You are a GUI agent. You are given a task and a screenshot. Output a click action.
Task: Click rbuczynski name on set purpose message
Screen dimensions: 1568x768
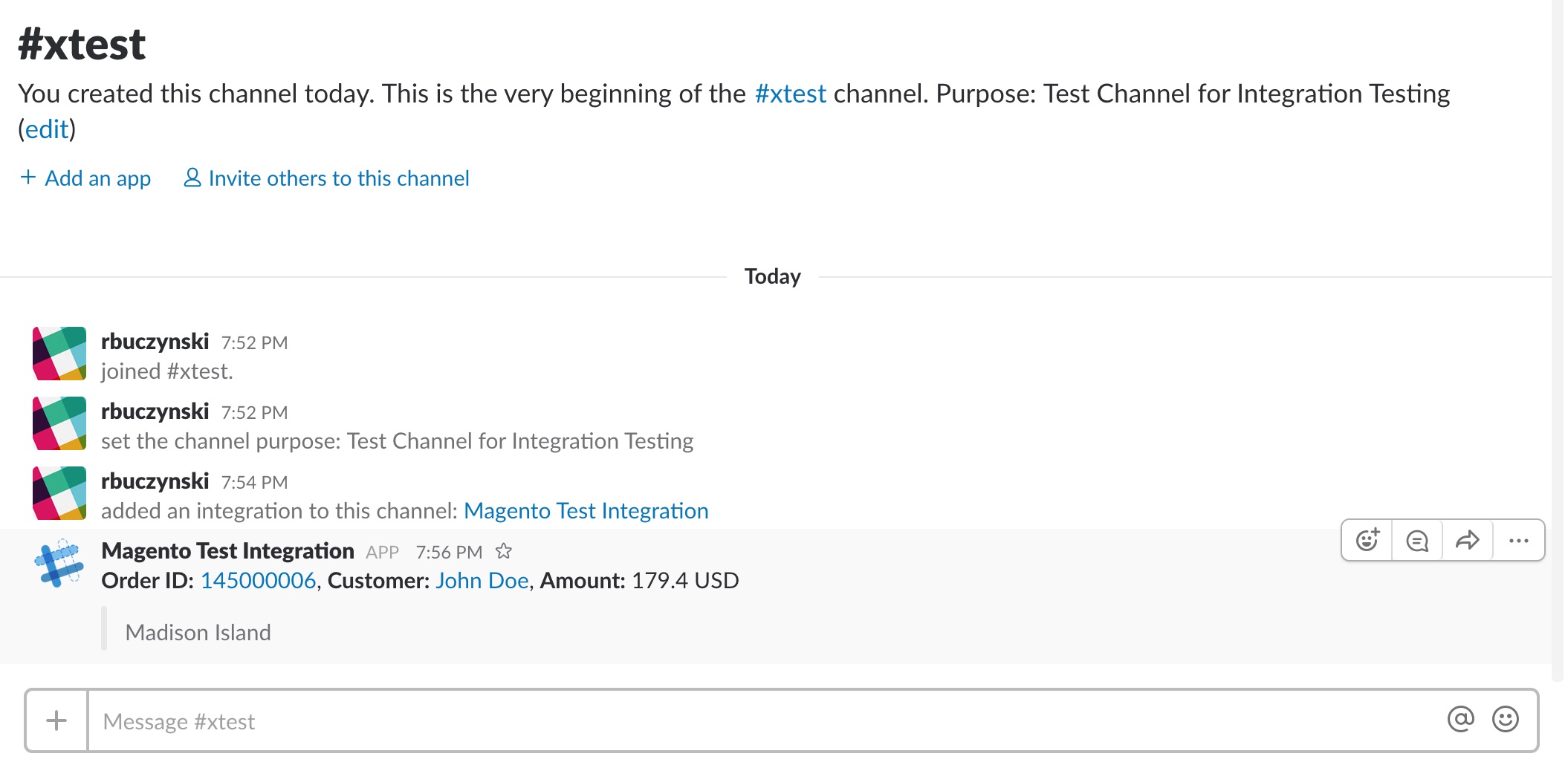155,411
